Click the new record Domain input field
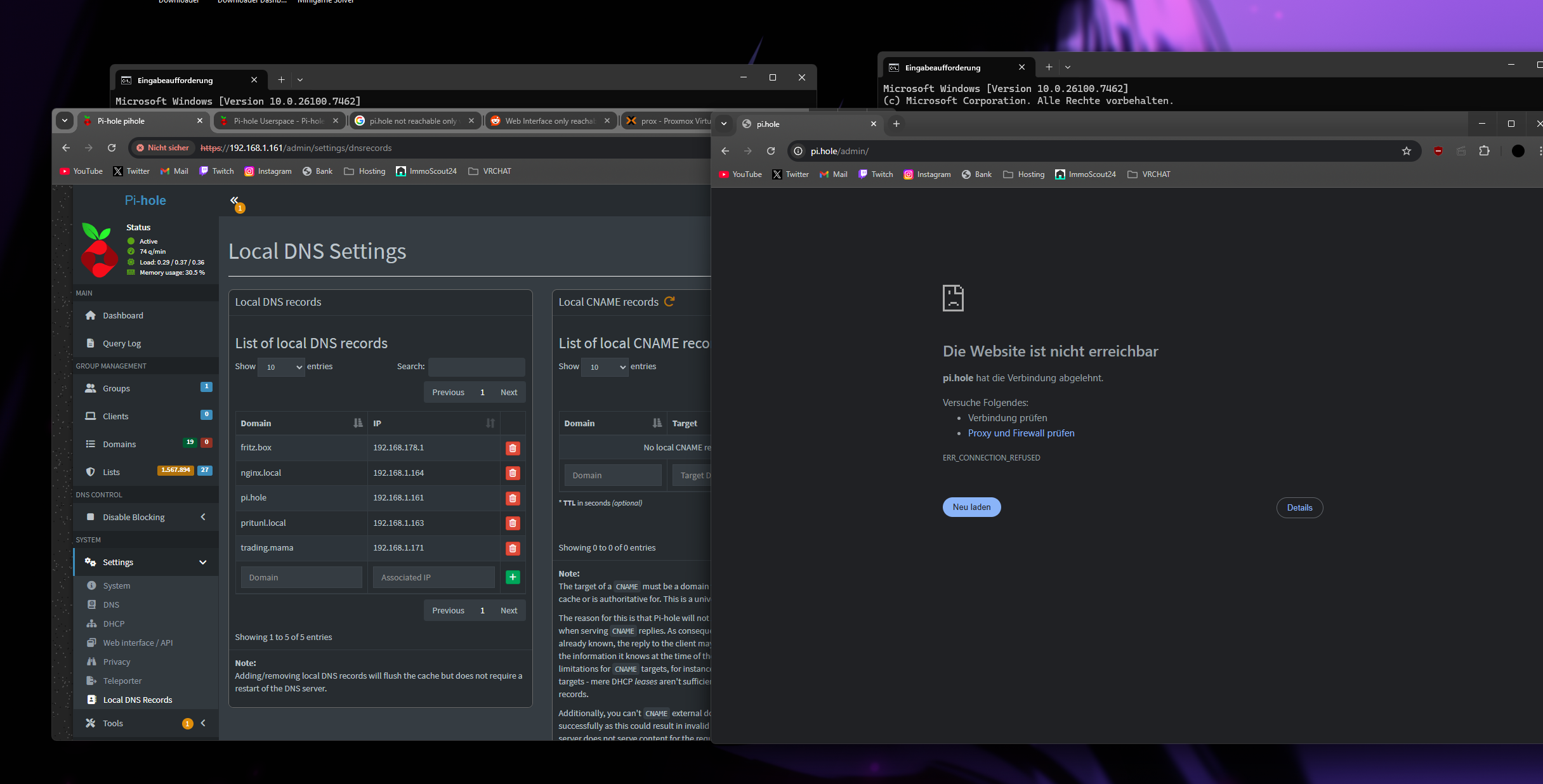 point(301,577)
